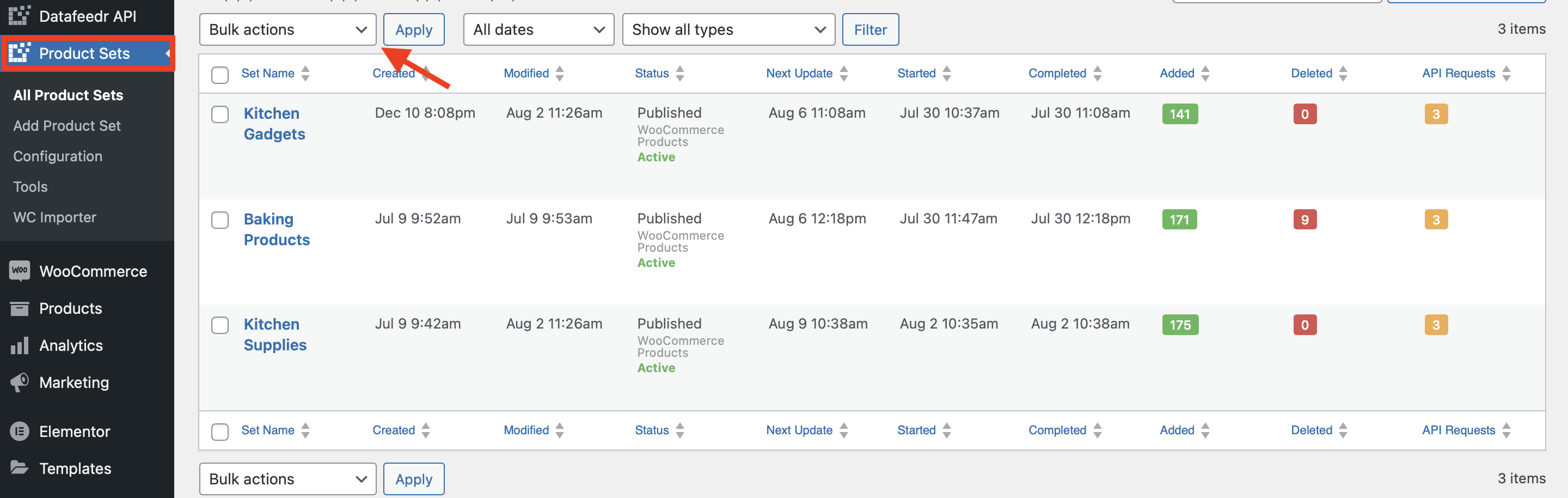1568x498 pixels.
Task: Check the Kitchen Supplies row checkbox
Action: [x=220, y=325]
